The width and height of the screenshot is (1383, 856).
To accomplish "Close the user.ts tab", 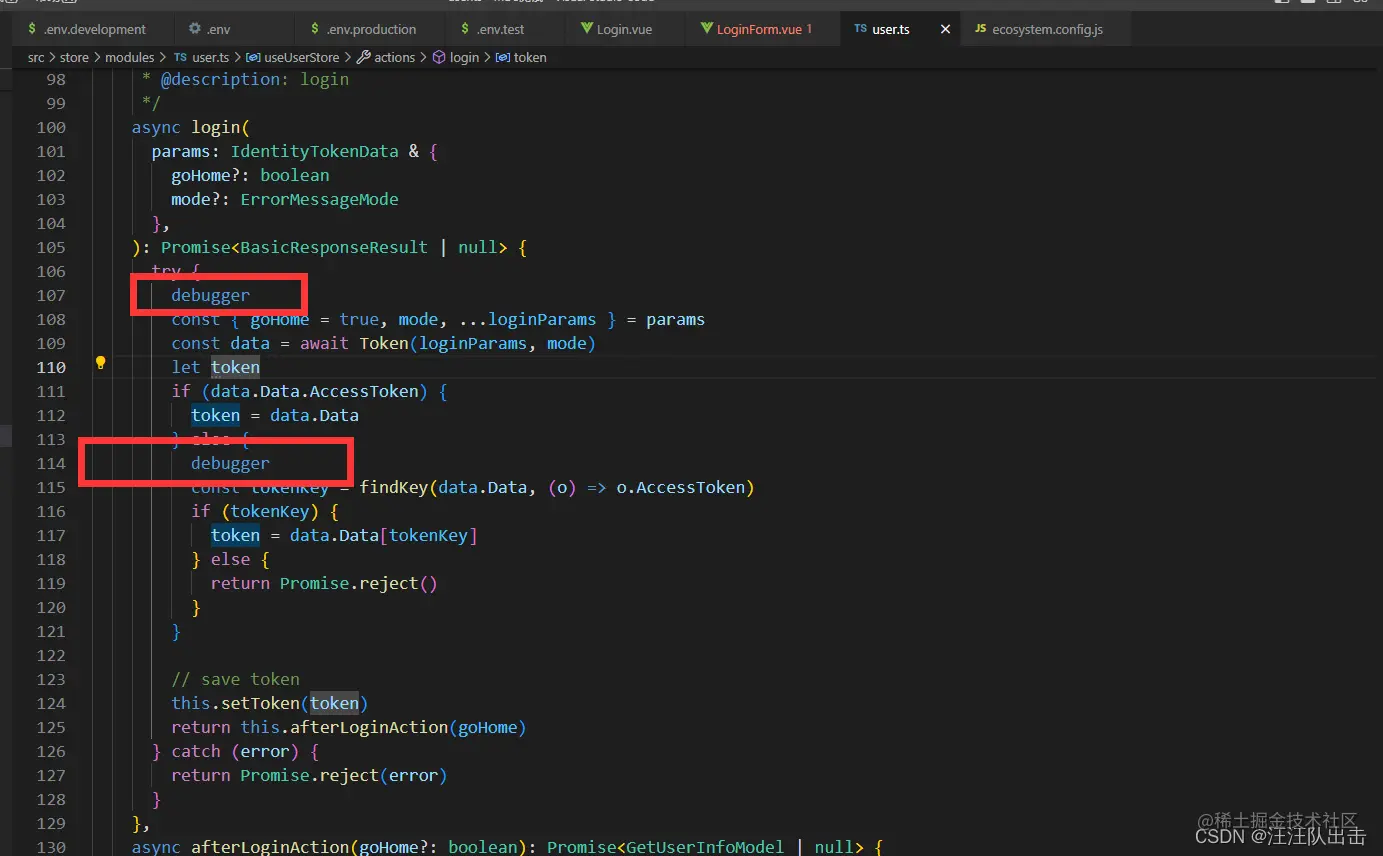I will (945, 29).
